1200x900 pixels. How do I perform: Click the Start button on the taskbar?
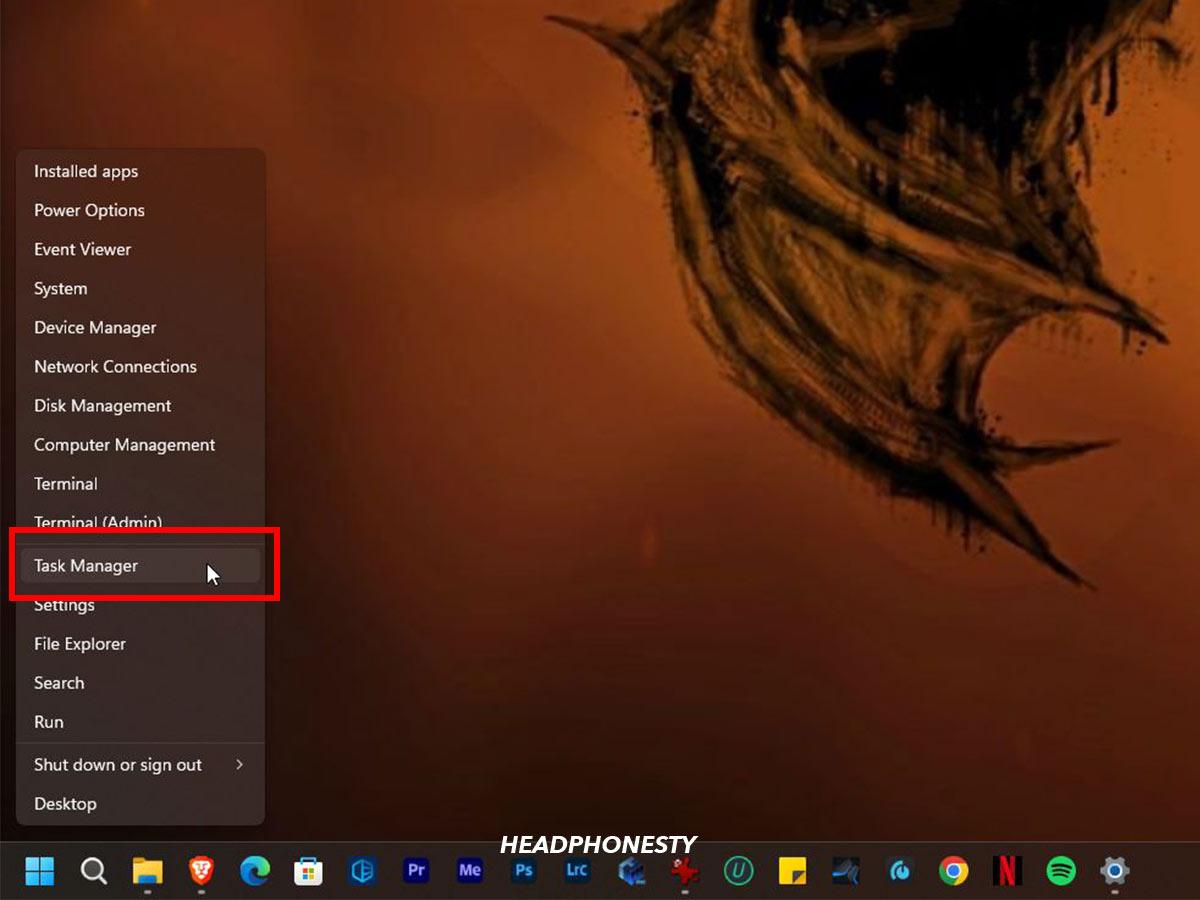39,871
